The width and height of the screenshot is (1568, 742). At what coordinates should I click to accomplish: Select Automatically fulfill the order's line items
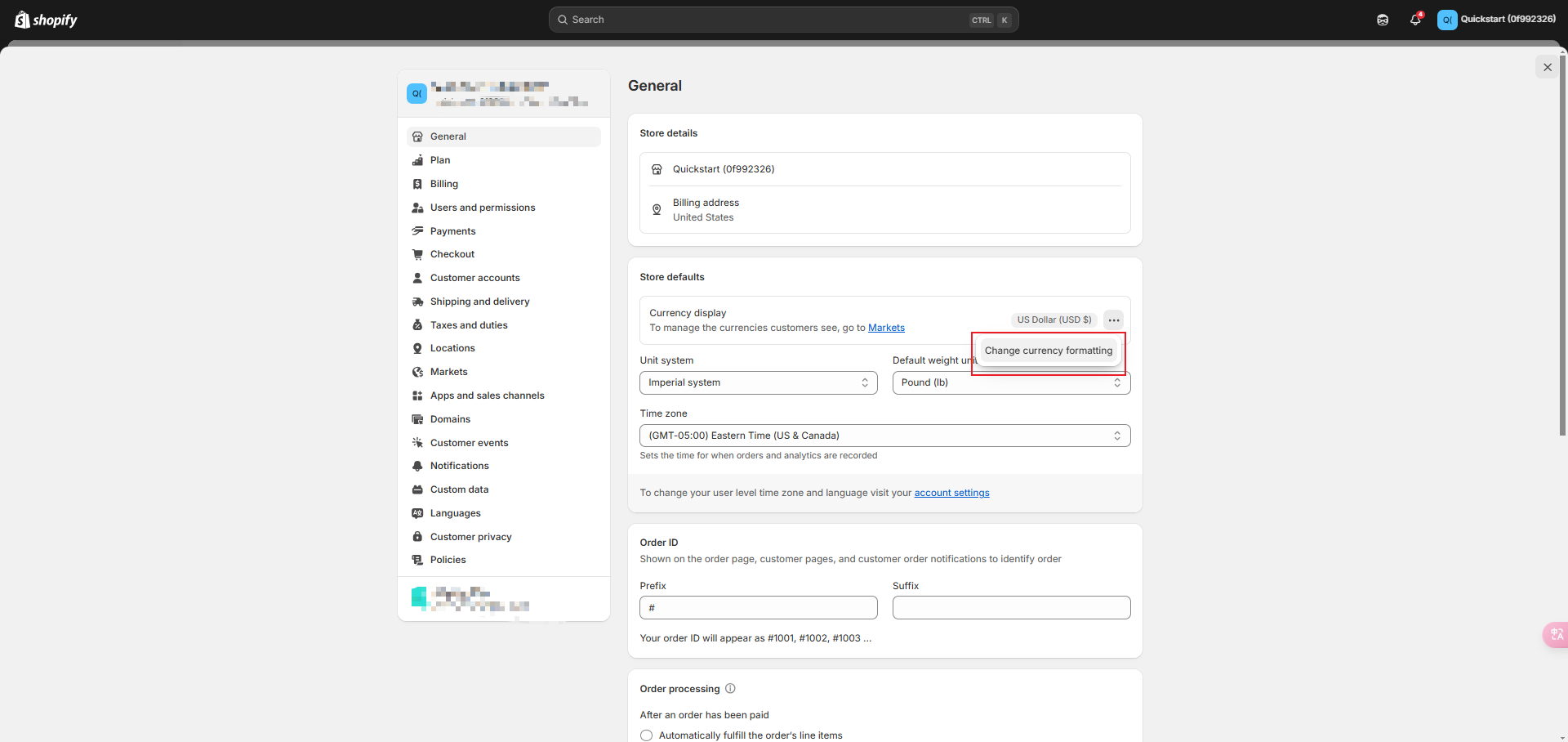pyautogui.click(x=647, y=735)
